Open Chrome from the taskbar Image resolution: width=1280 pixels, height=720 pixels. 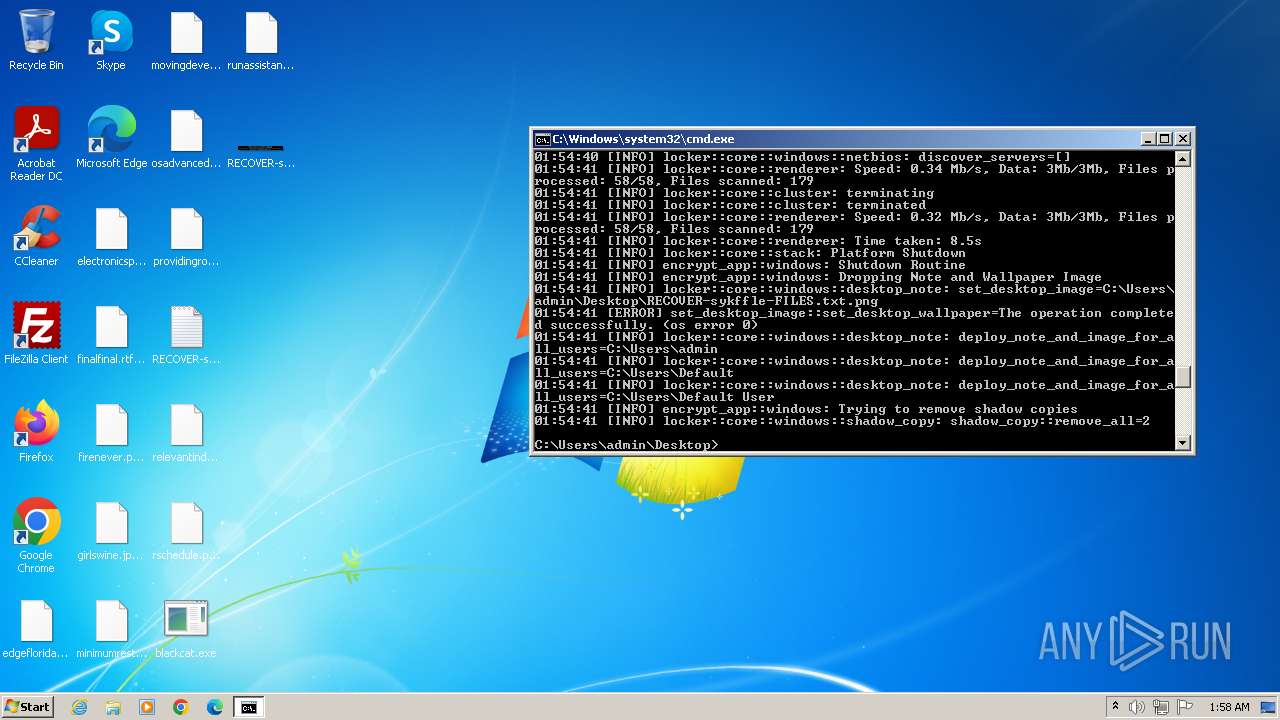pyautogui.click(x=181, y=707)
